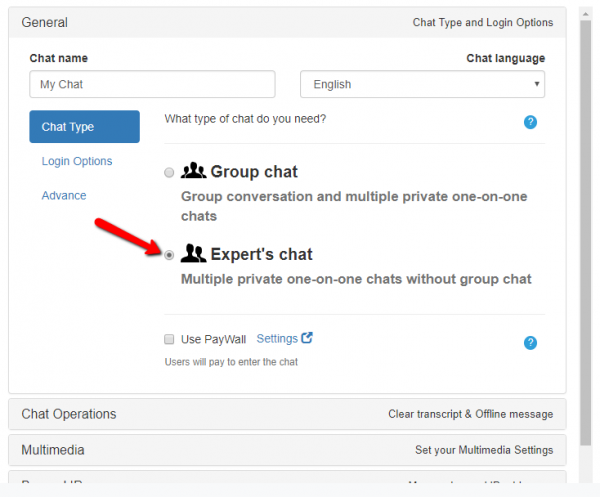Image resolution: width=600 pixels, height=497 pixels.
Task: Click the Expert's chat people icon
Action: click(193, 254)
